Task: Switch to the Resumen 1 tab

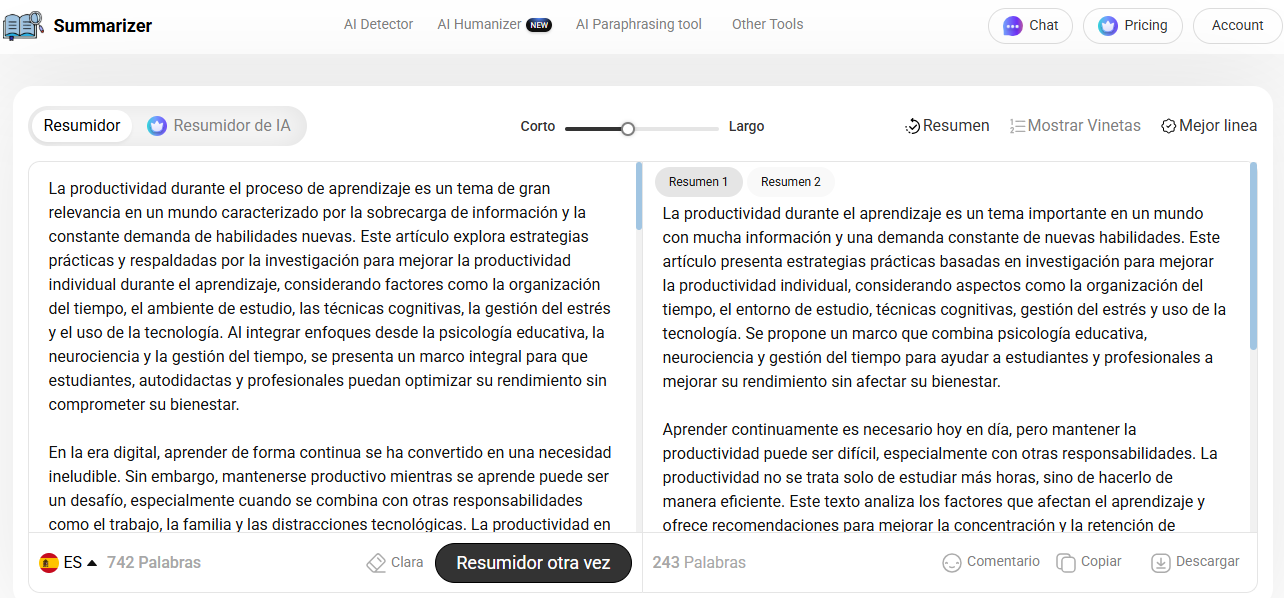Action: click(x=698, y=182)
